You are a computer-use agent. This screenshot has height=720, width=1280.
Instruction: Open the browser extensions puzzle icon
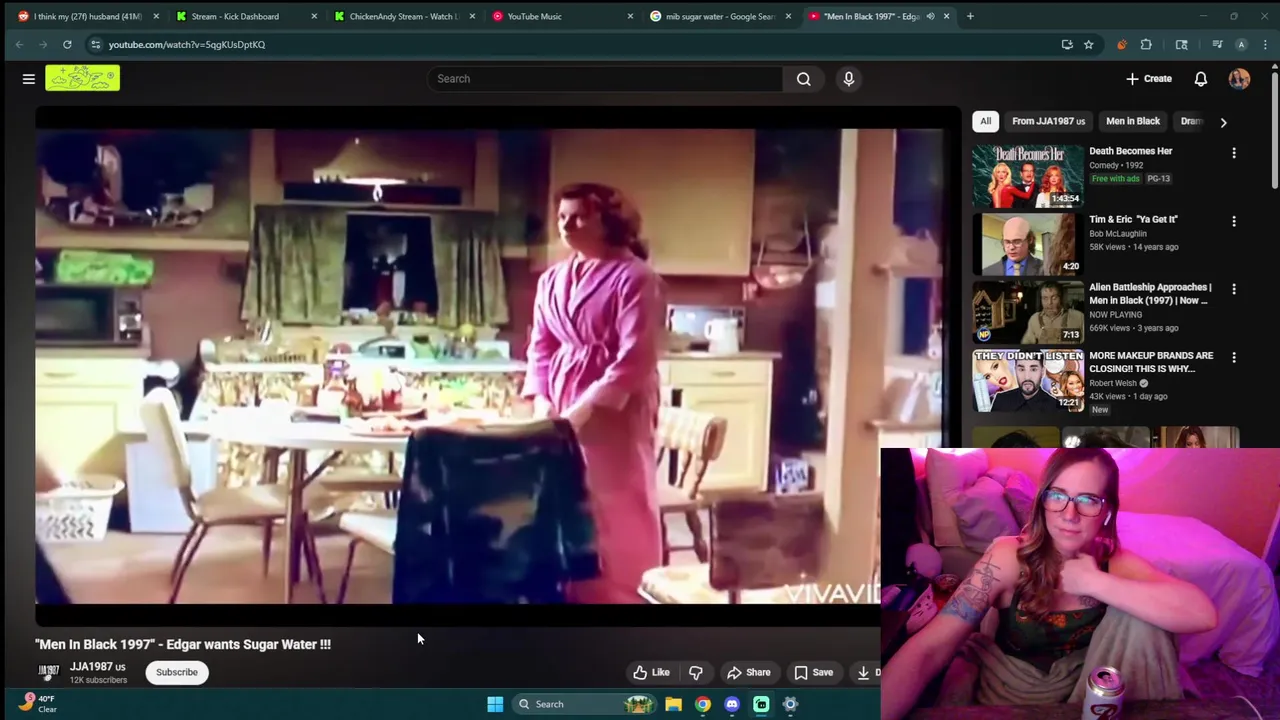click(x=1146, y=44)
